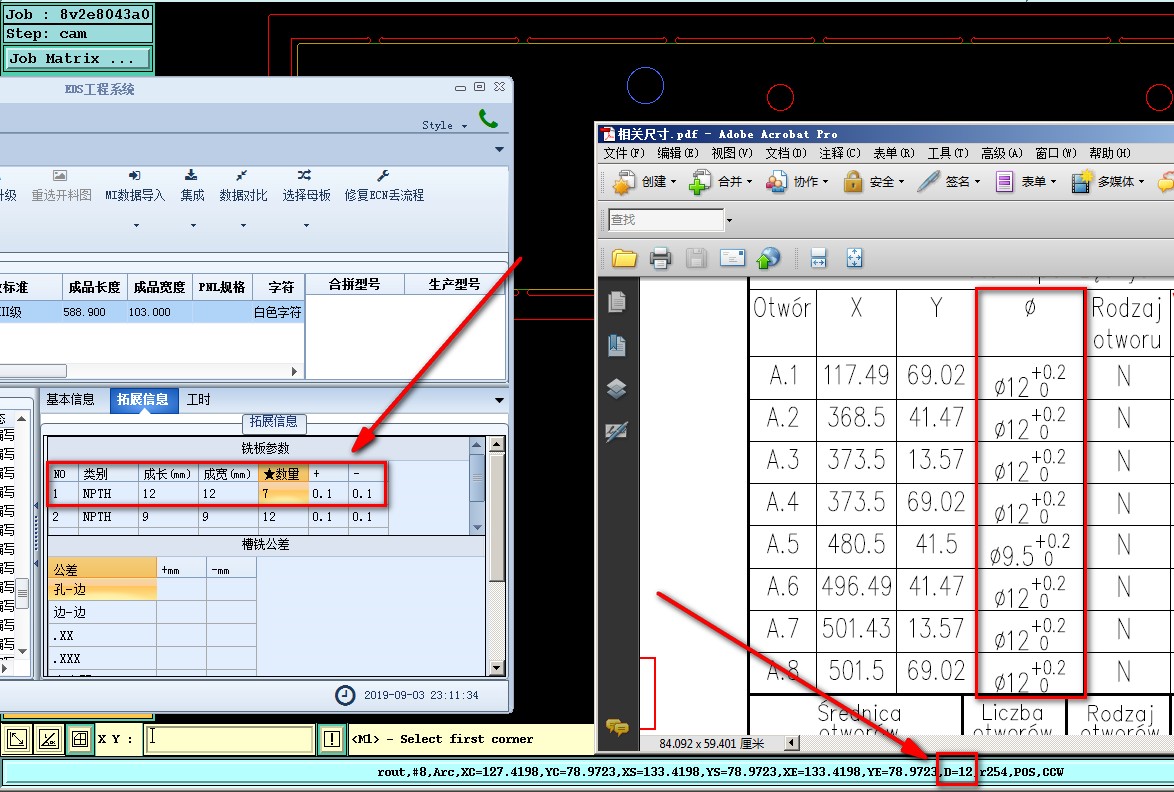Screen dimensions: 1174x792
Task: Switch to the 拓展信息 tab
Action: coord(143,400)
